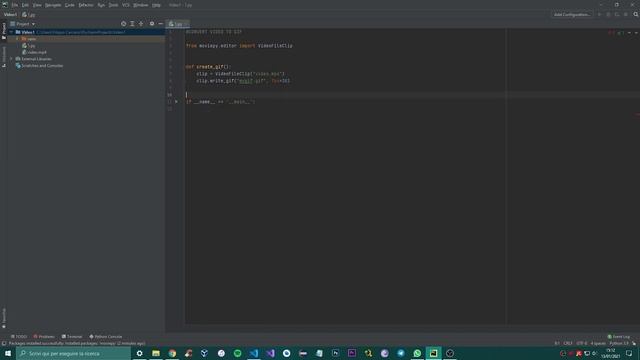Open the VCS menu

coord(126,5)
